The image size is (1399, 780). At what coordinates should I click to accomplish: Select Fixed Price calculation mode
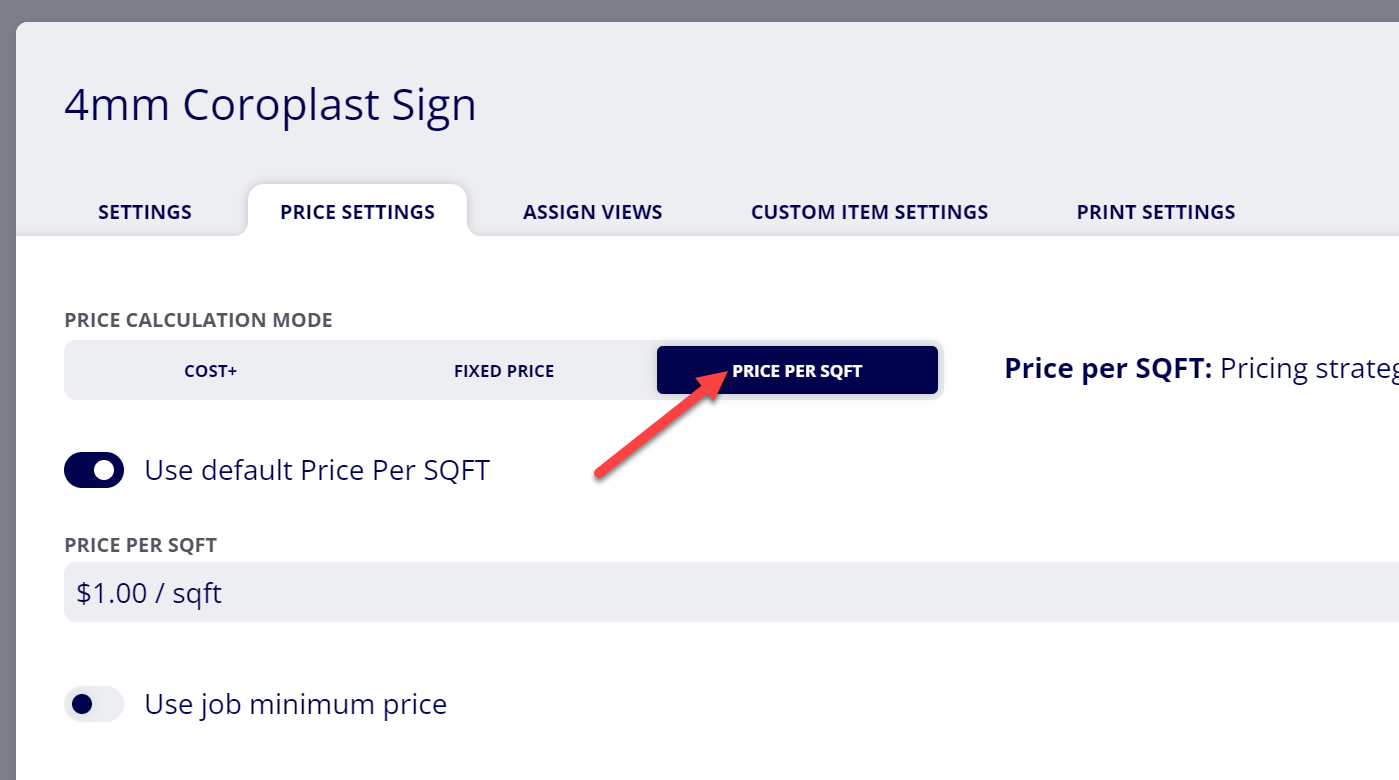pyautogui.click(x=504, y=371)
